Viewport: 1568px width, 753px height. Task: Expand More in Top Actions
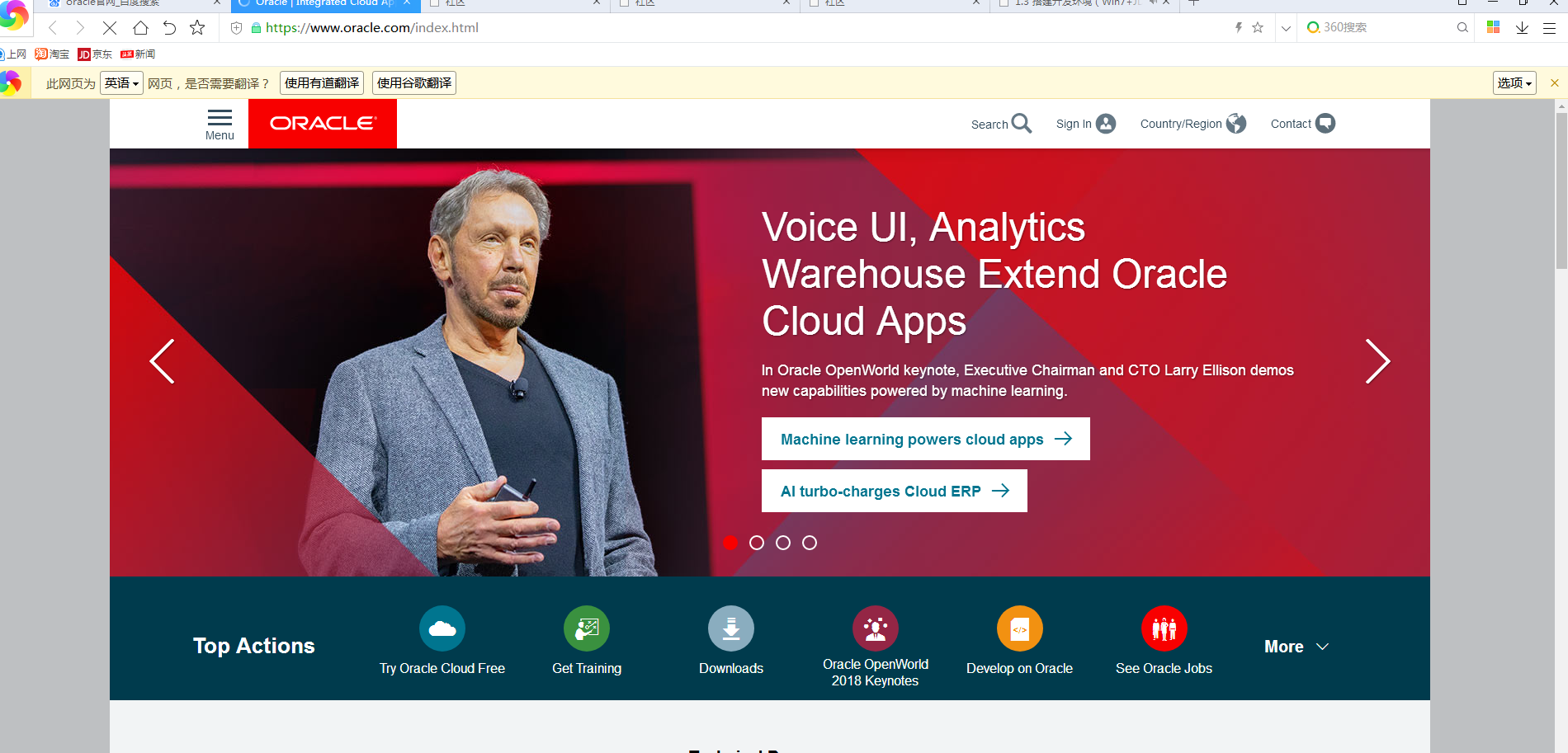coord(1296,647)
